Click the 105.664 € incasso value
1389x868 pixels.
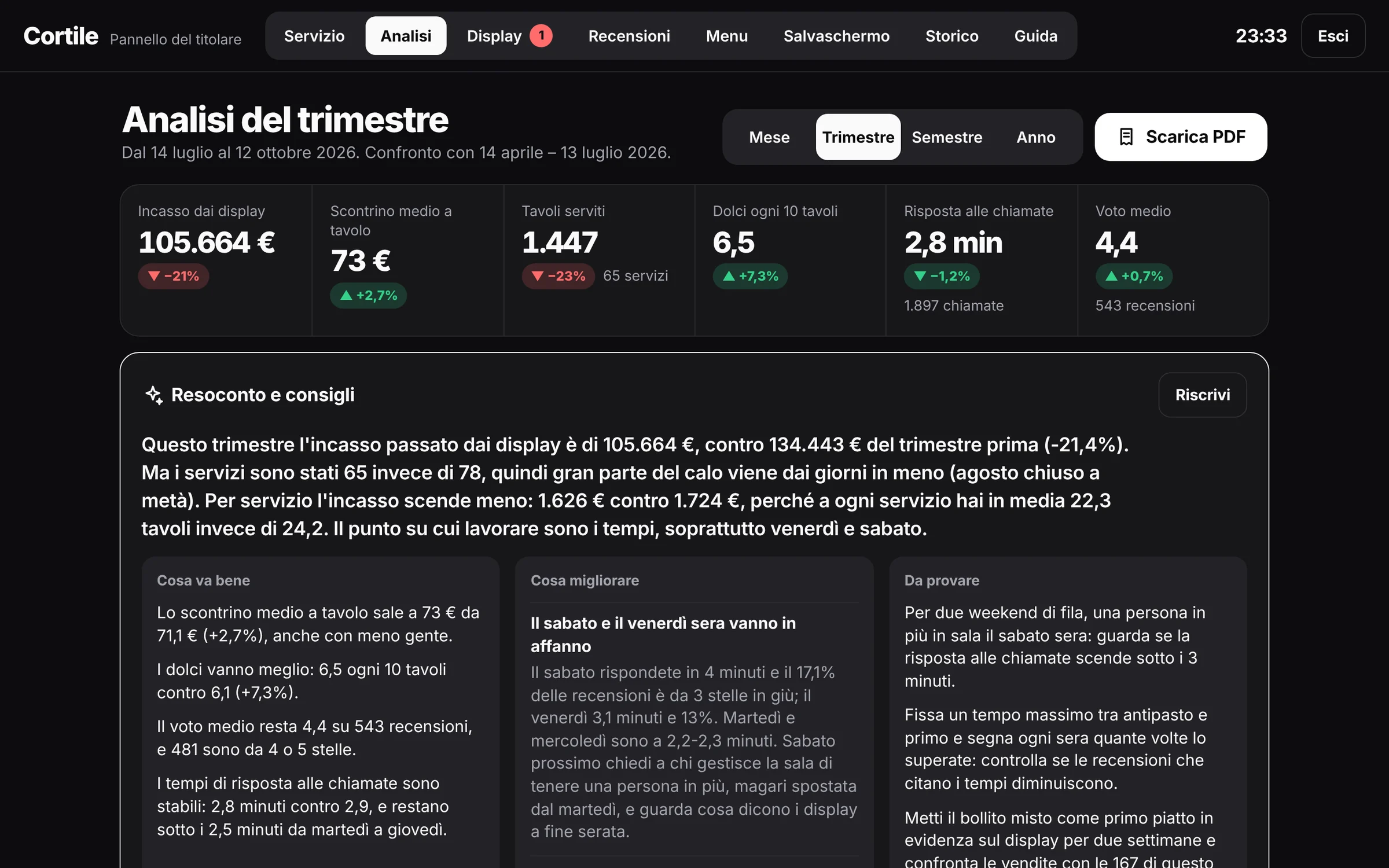coord(207,242)
